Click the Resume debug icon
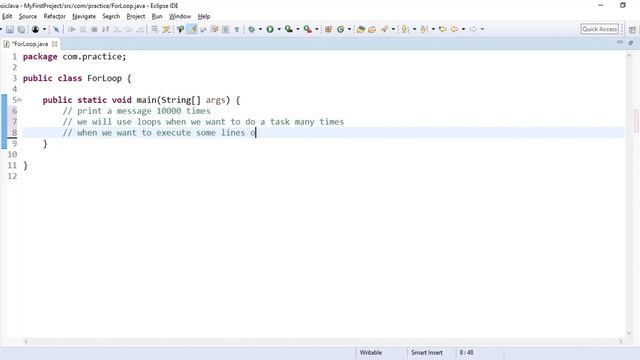Image resolution: width=640 pixels, height=360 pixels. [71, 29]
